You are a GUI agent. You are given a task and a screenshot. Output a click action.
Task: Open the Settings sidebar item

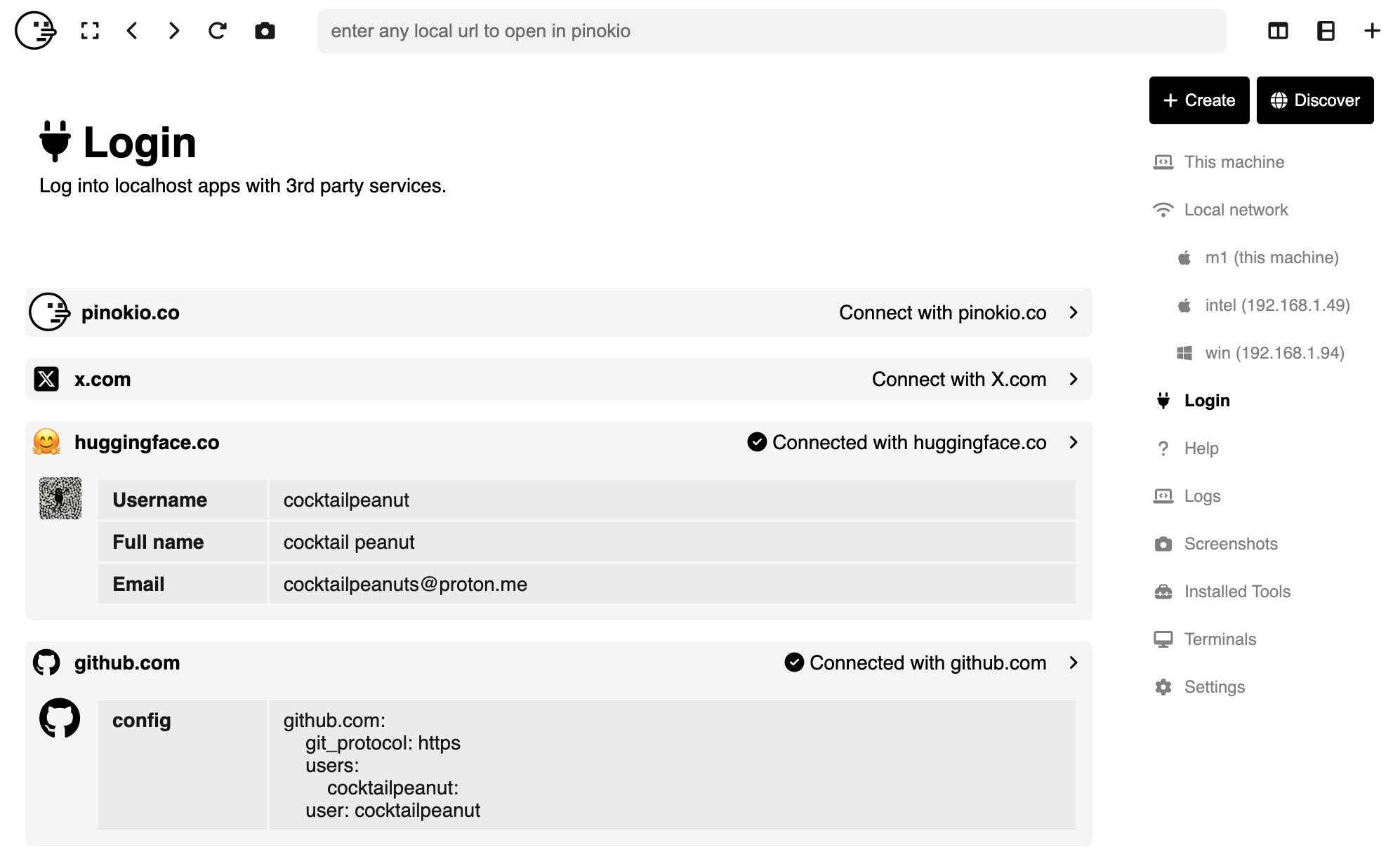[x=1214, y=687]
